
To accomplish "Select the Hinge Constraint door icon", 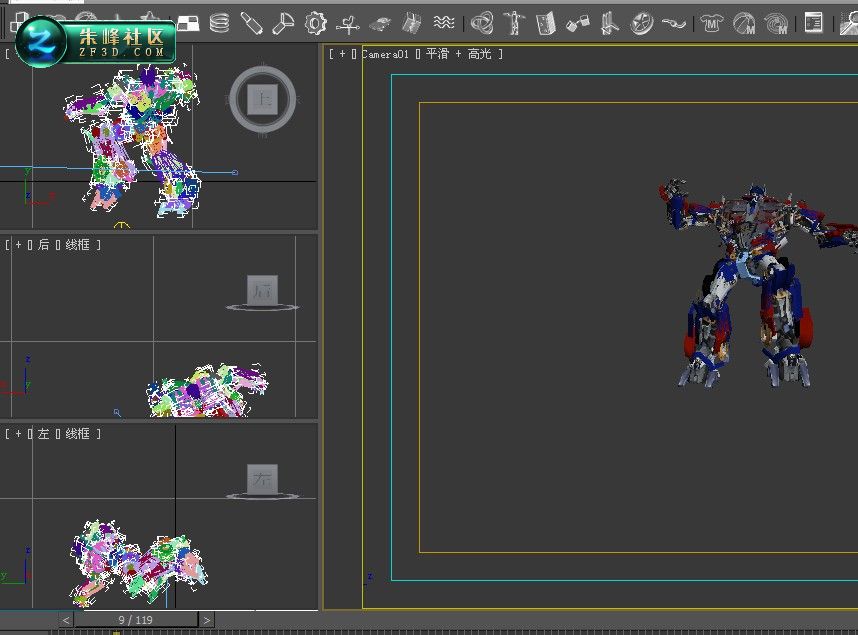I will tap(546, 24).
